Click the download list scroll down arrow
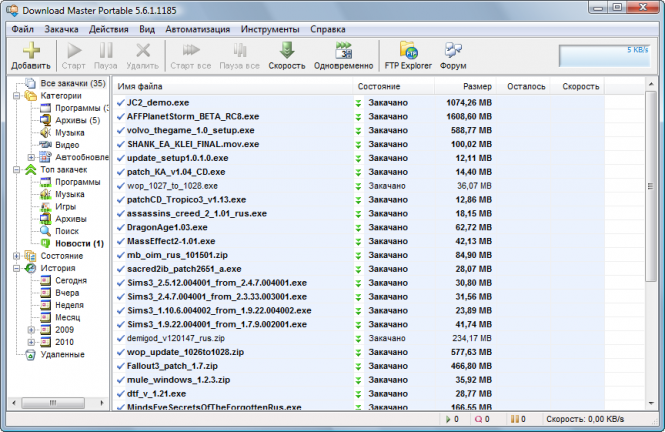 click(651, 403)
